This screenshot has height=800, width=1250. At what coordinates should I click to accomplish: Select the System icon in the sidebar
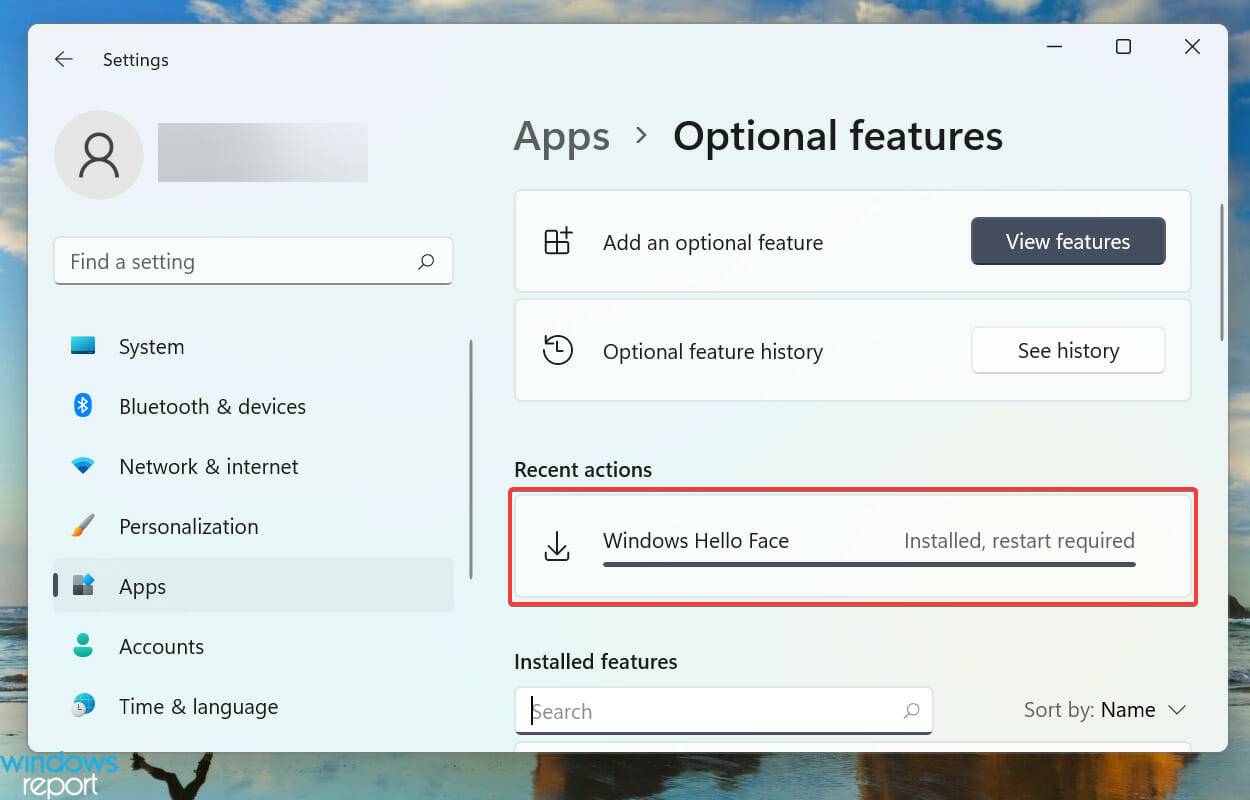(x=82, y=346)
